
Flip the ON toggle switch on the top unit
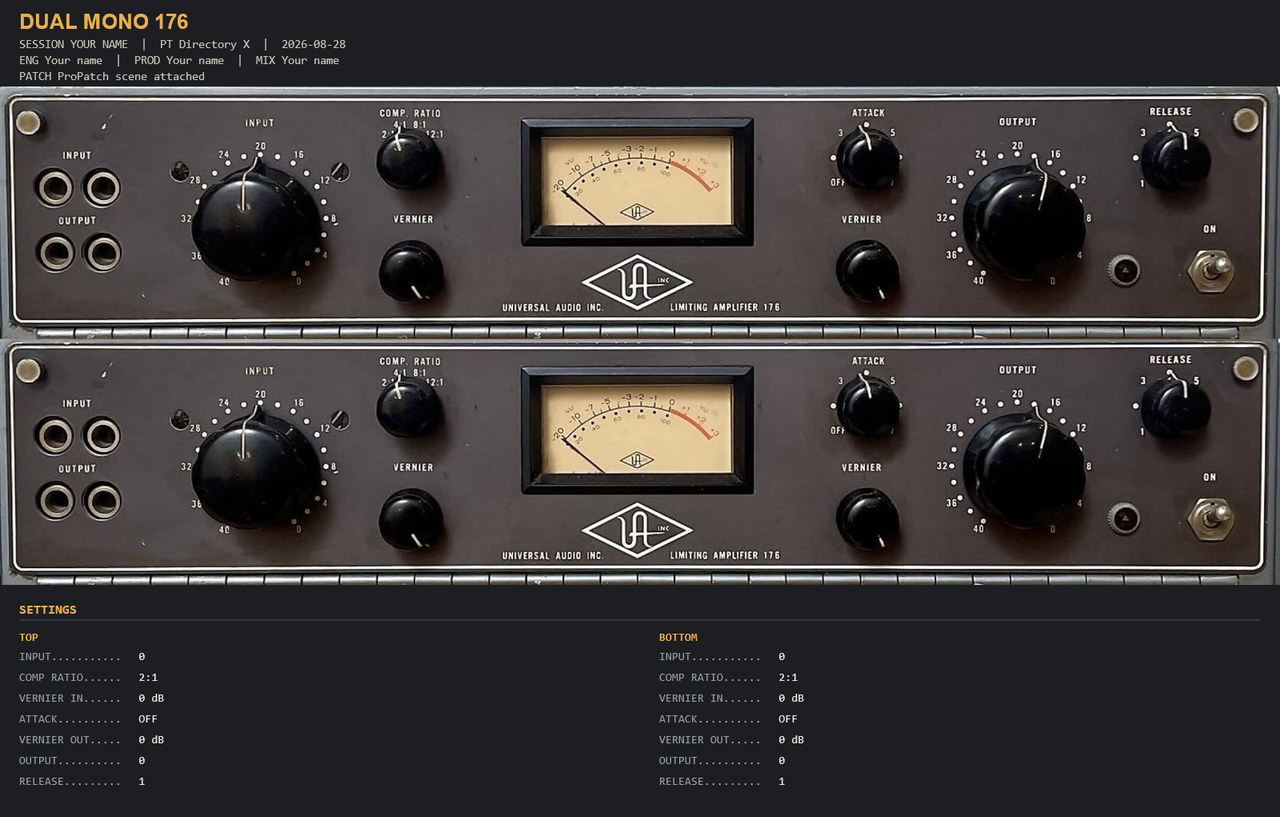click(1211, 270)
